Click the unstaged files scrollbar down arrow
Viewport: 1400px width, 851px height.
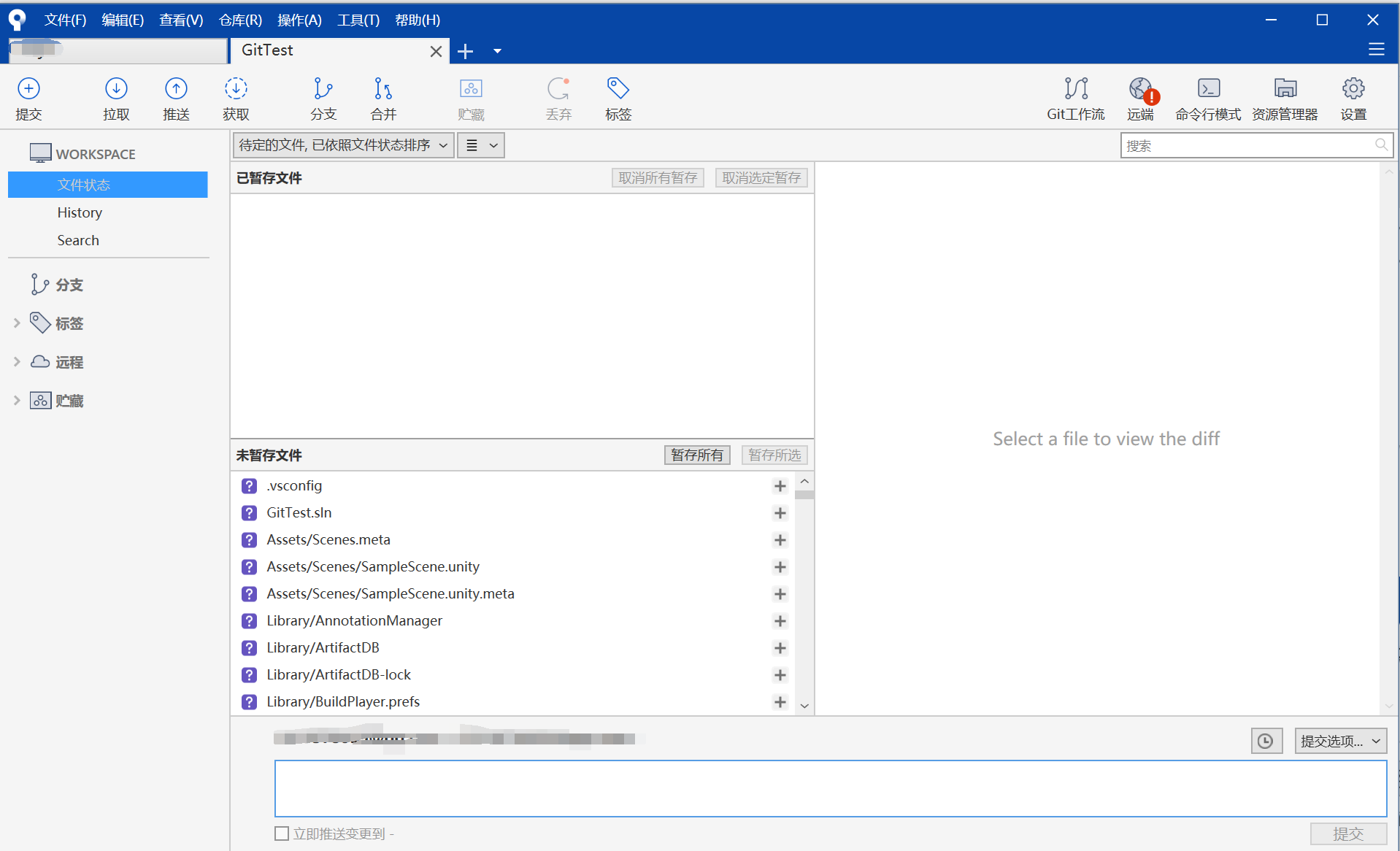[804, 706]
